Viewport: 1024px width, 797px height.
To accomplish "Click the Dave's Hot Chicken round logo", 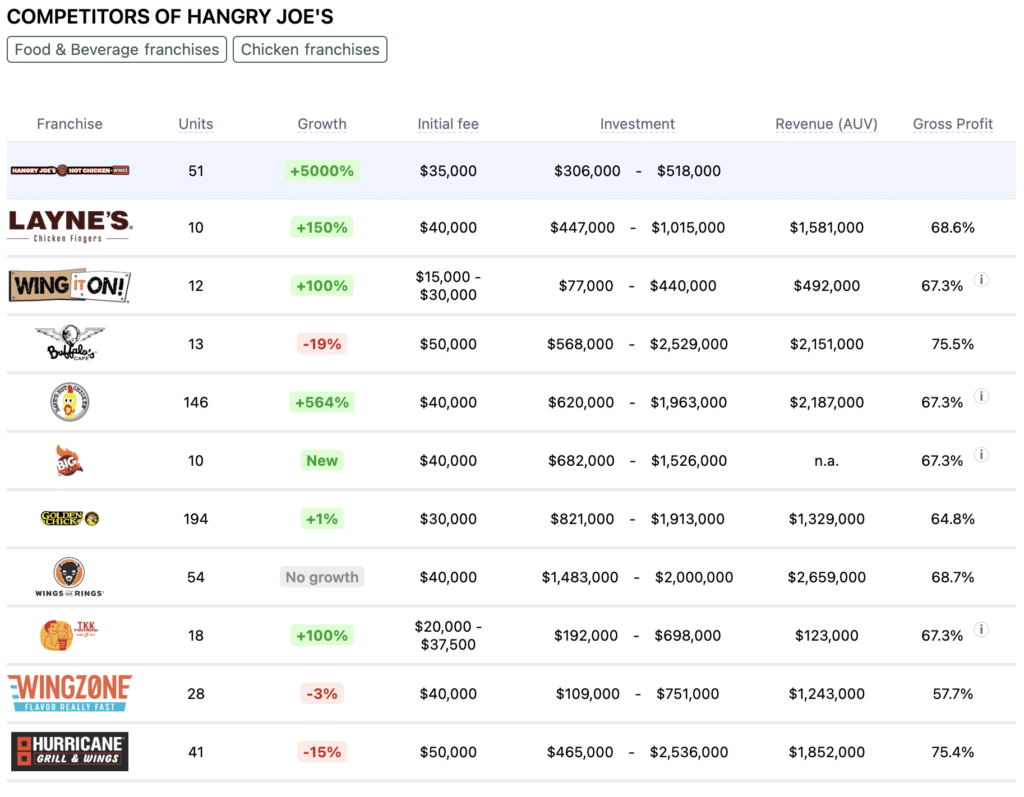I will 70,402.
